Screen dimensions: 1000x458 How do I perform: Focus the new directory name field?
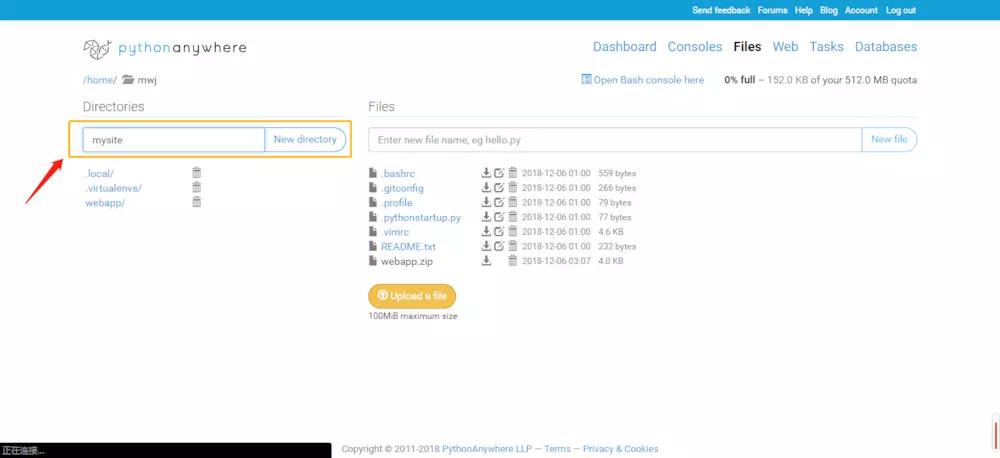click(x=173, y=140)
